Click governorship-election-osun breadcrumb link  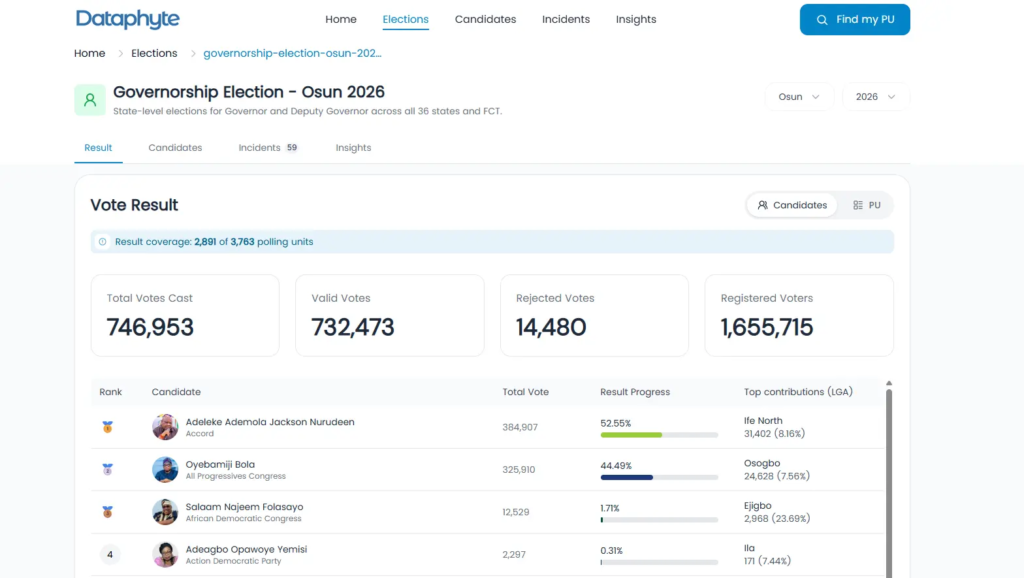[x=292, y=54]
